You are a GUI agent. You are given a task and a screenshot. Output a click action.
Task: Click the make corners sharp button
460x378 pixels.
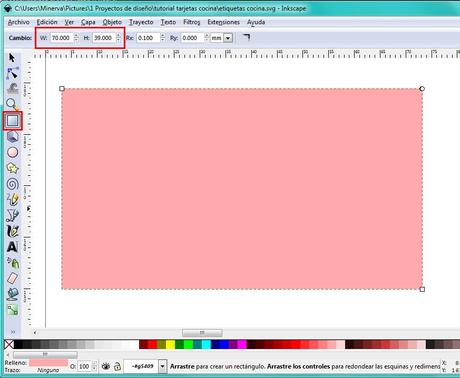coord(246,37)
